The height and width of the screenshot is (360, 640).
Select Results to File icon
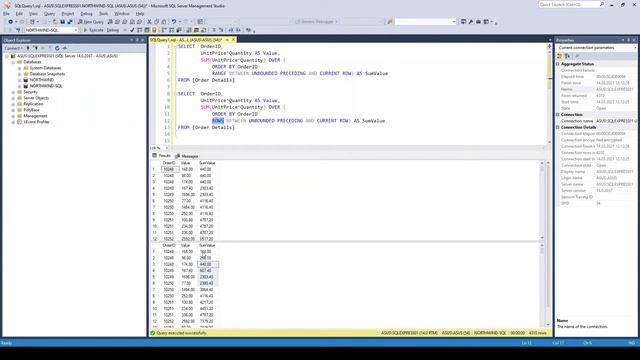(x=204, y=30)
